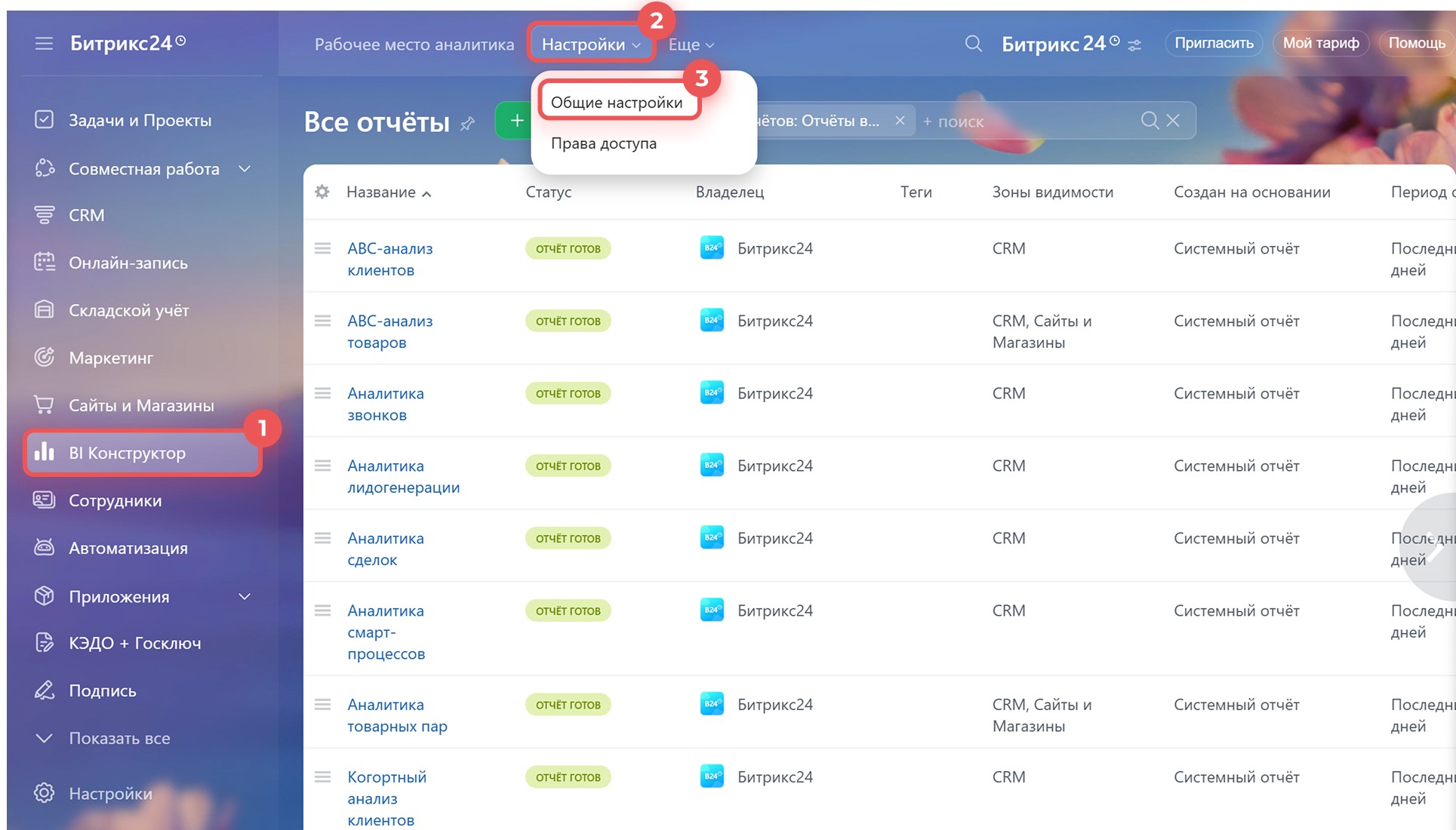Viewport: 1456px width, 830px height.
Task: Click the row menu icon for Когортный анализ клиентов
Action: click(322, 776)
